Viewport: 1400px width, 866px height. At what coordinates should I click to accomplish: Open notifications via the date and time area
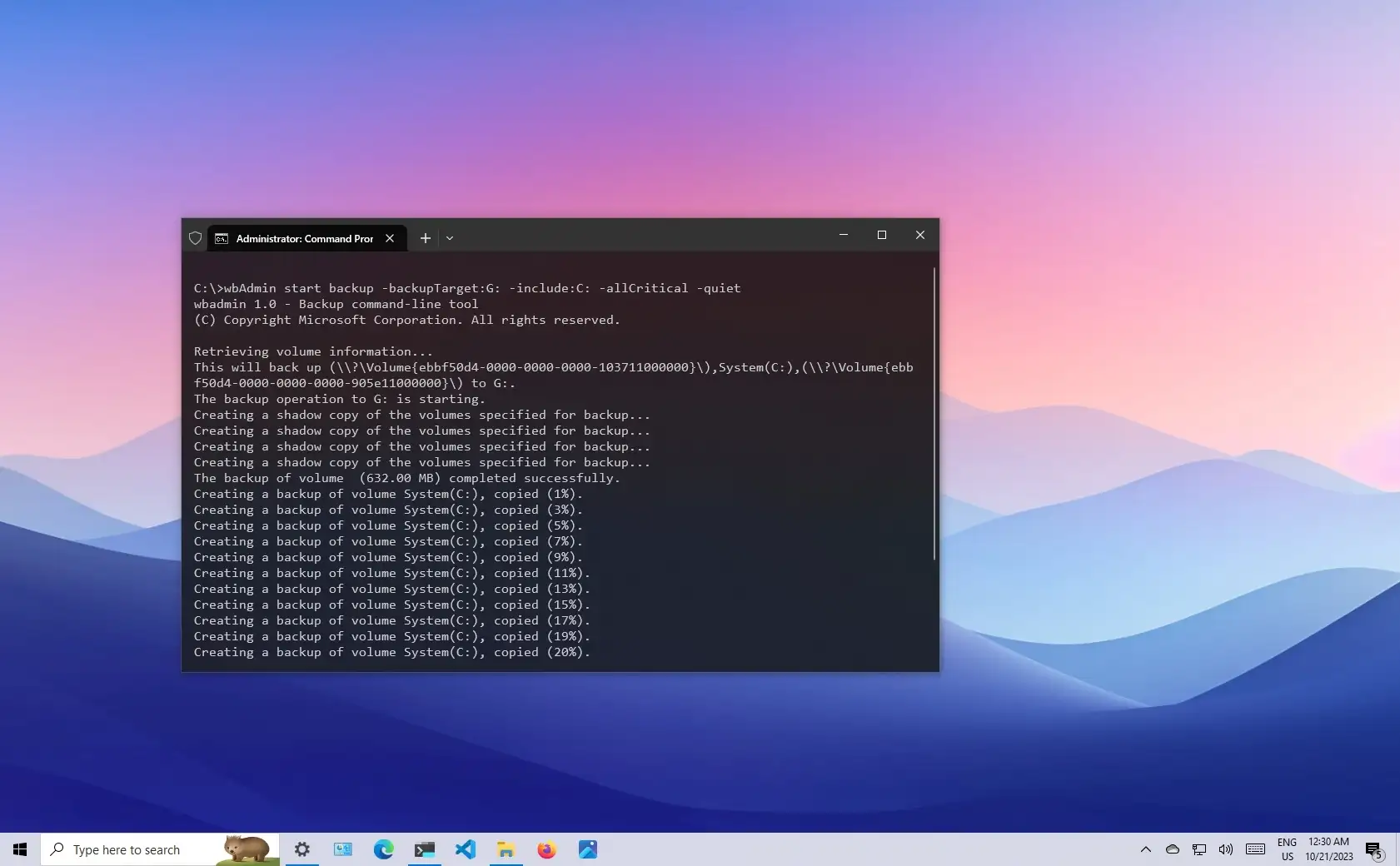[1328, 849]
